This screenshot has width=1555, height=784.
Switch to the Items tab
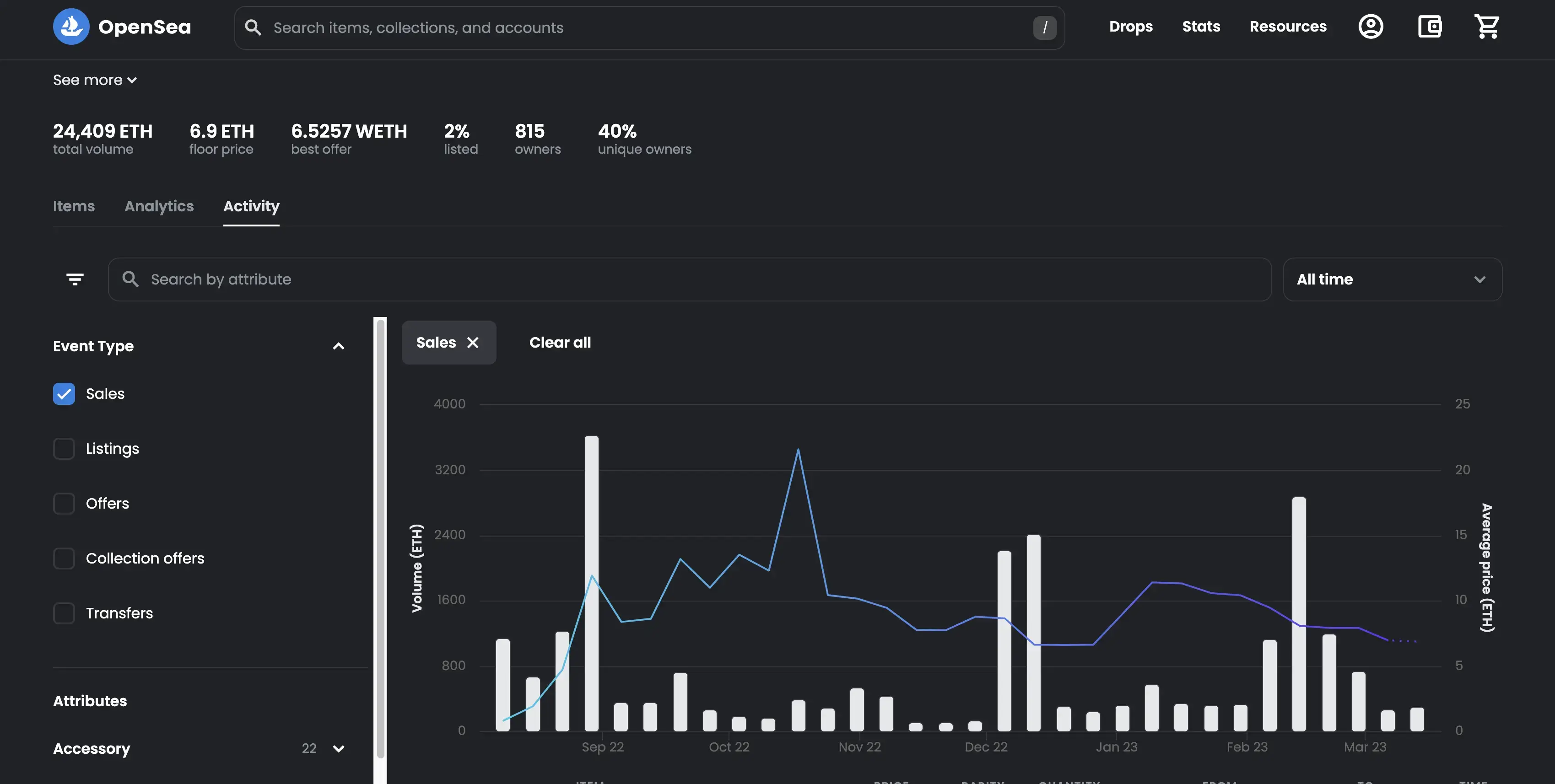[x=74, y=206]
